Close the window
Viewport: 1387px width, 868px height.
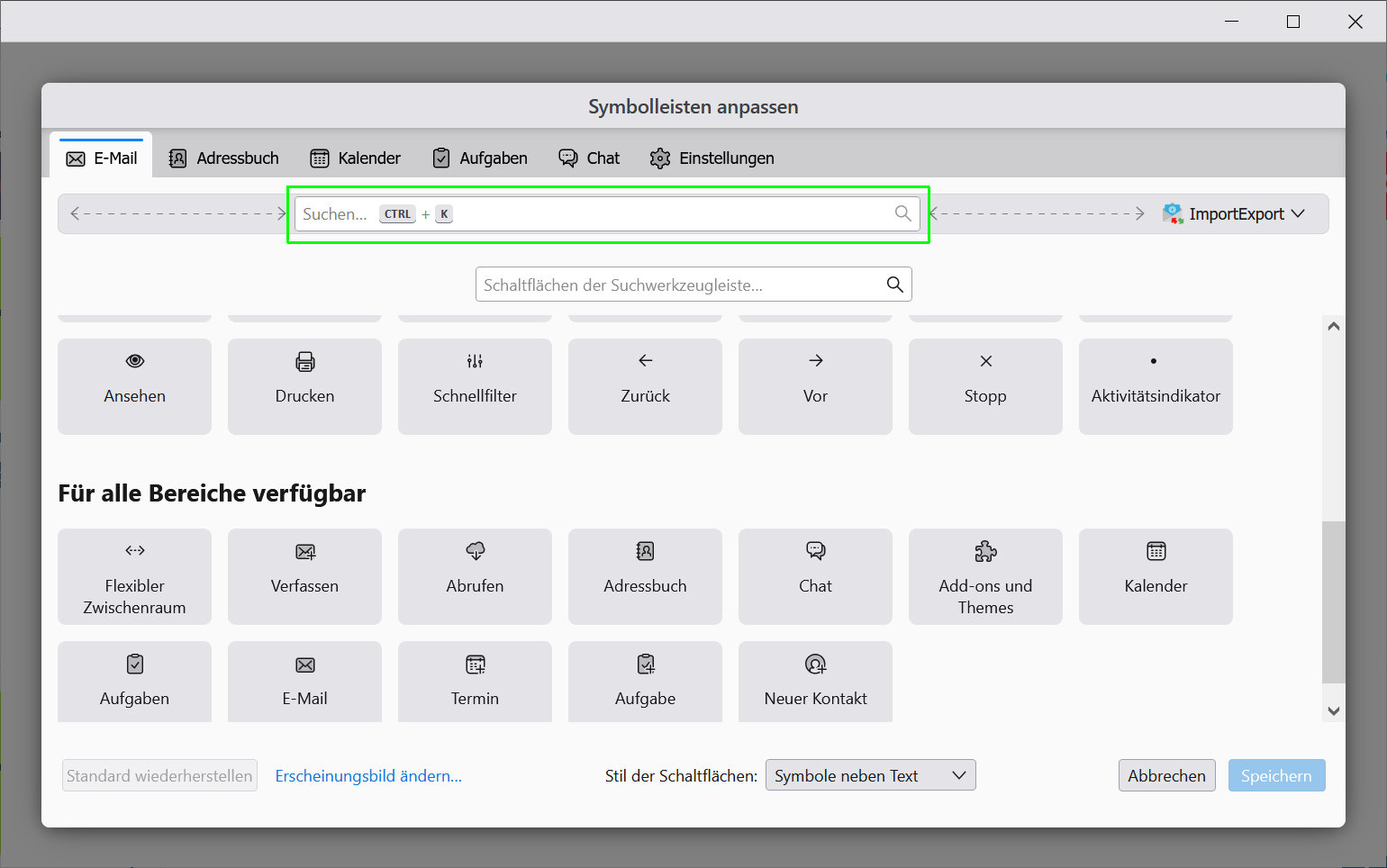[x=1355, y=22]
